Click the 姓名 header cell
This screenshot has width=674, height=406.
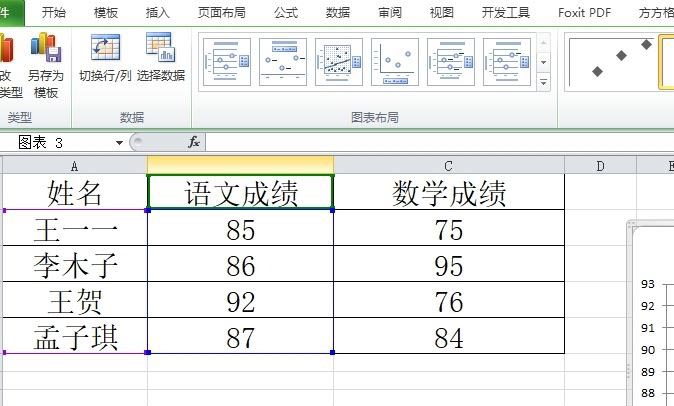(74, 192)
